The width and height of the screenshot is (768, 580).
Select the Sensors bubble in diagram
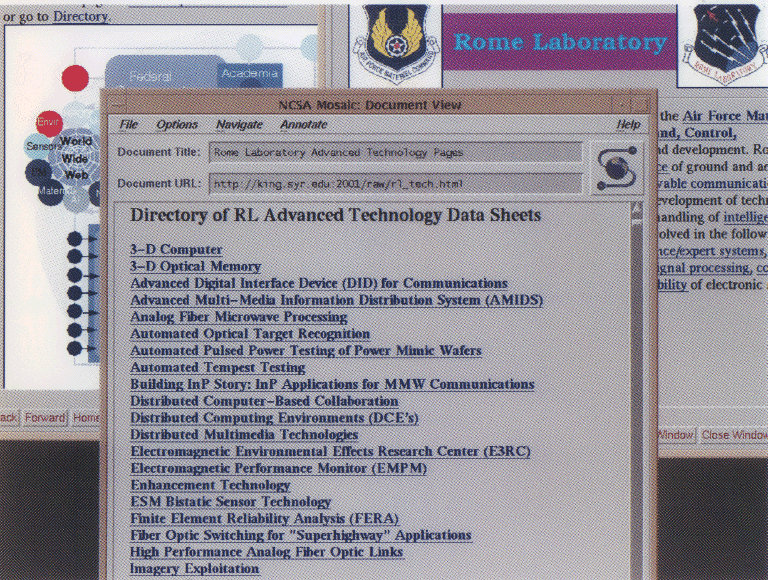pos(41,146)
